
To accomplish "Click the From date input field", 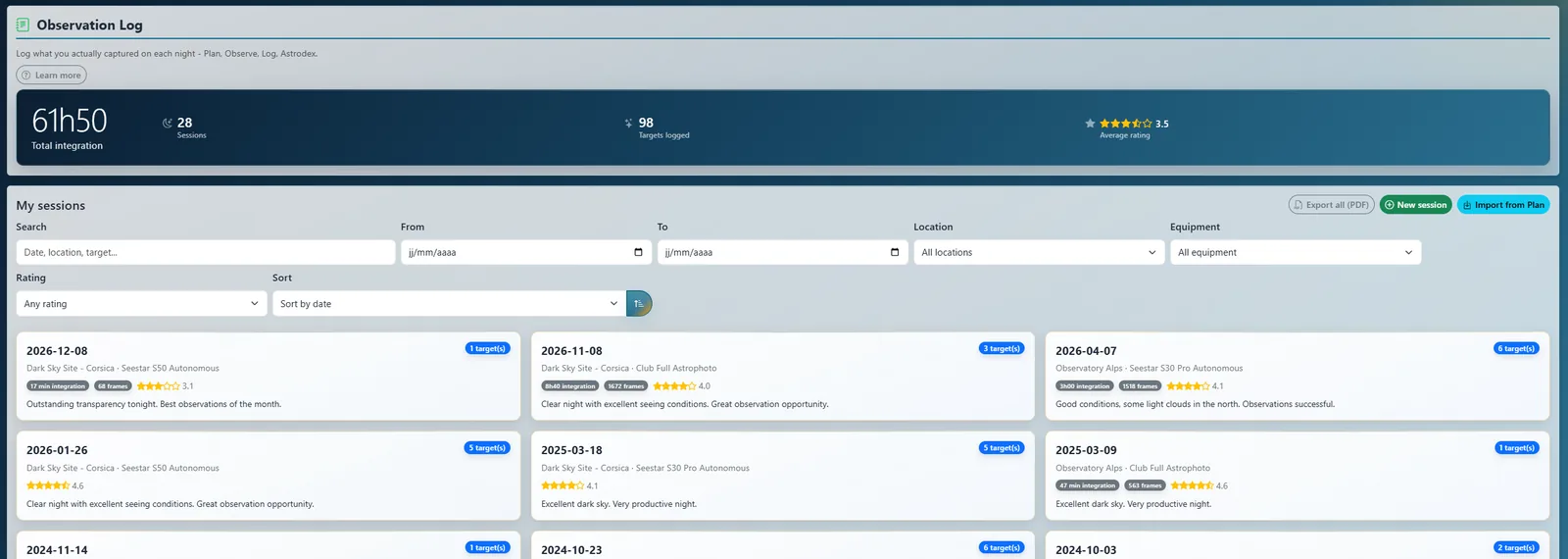I will pyautogui.click(x=526, y=252).
